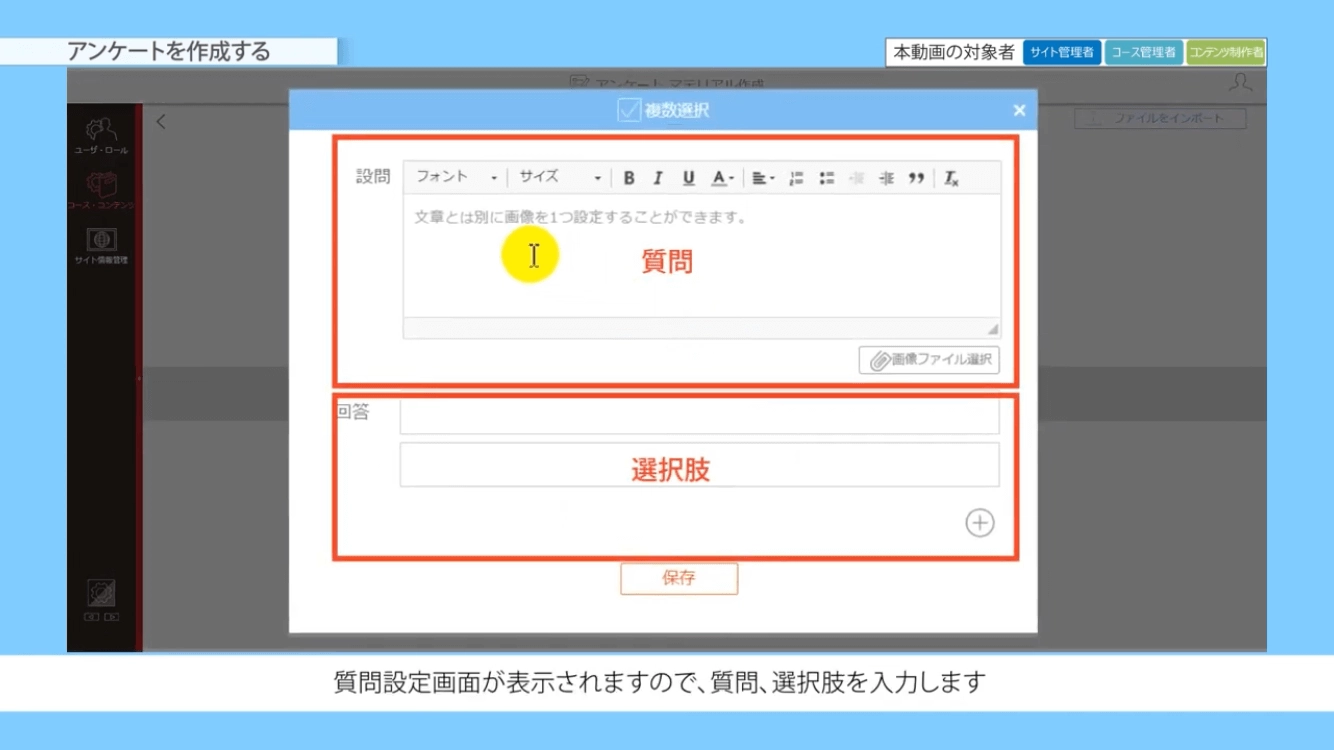This screenshot has width=1334, height=750.
Task: Insert a numbered list
Action: (796, 178)
